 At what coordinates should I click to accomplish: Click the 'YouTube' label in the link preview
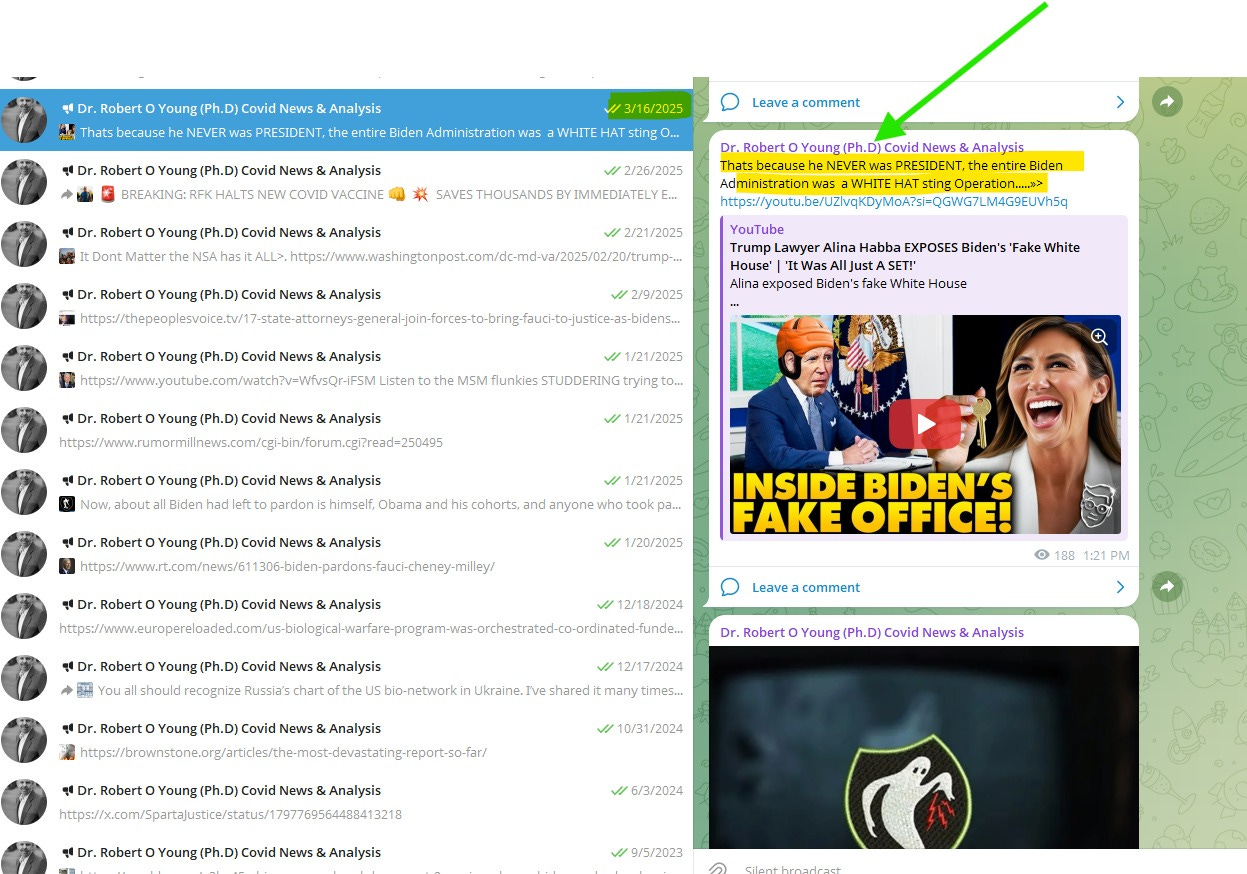[757, 229]
